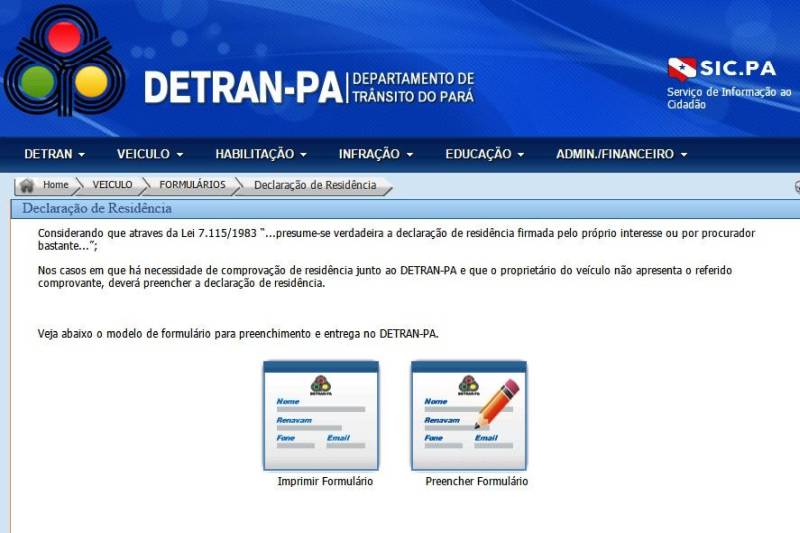Click 'Serviço de Informação ao Cidadão' text
The height and width of the screenshot is (533, 800).
point(729,98)
